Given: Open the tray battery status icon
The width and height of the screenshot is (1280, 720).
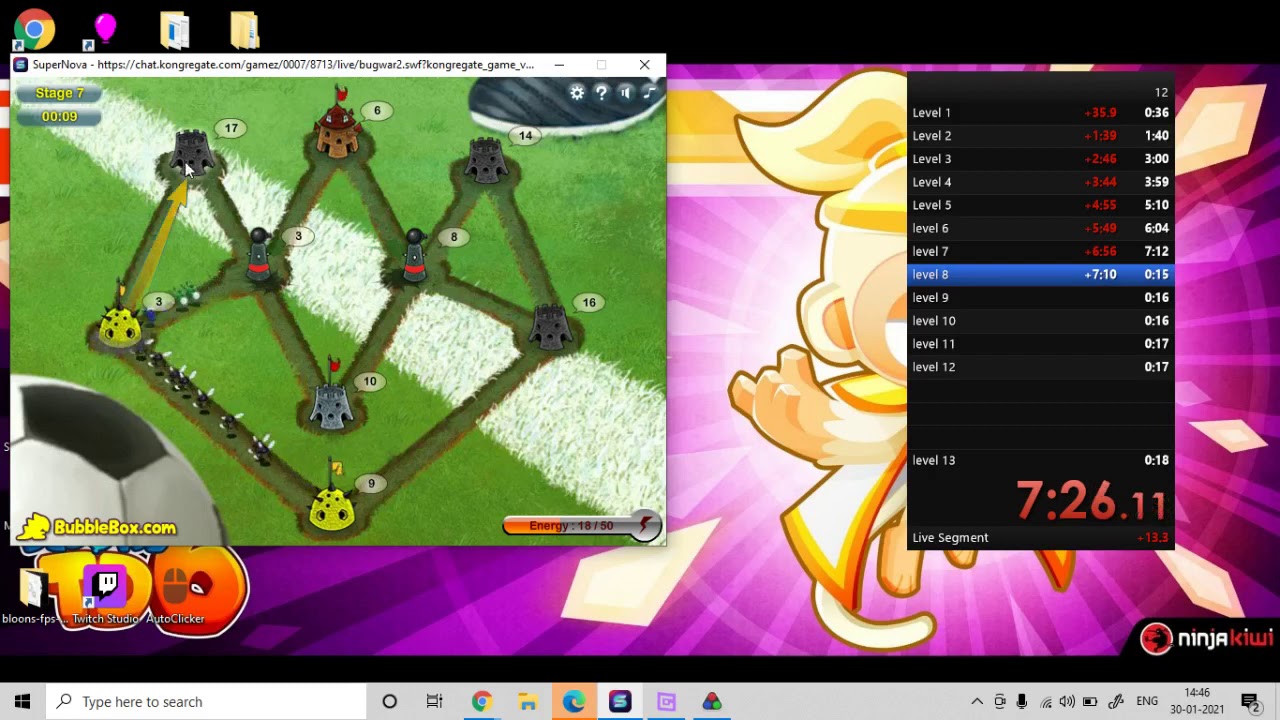Looking at the screenshot, I should pos(1090,702).
